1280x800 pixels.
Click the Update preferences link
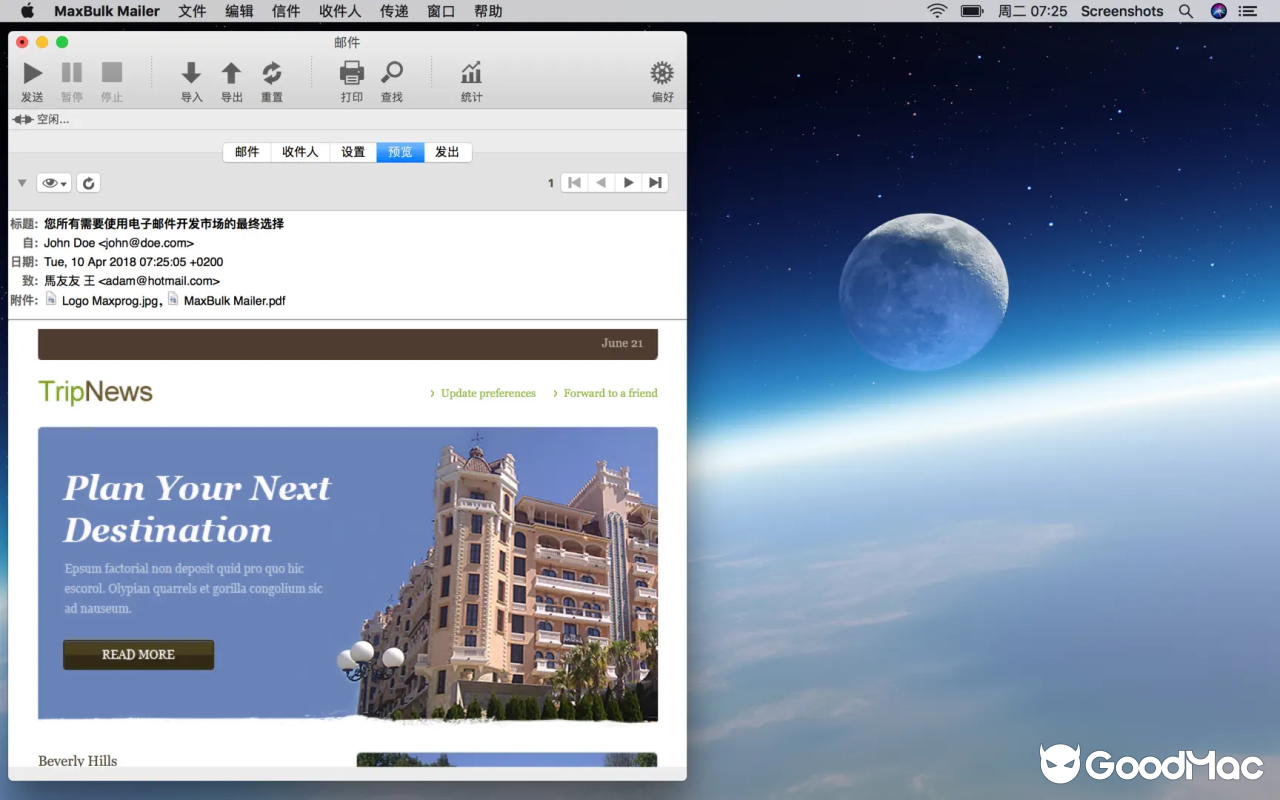click(488, 393)
